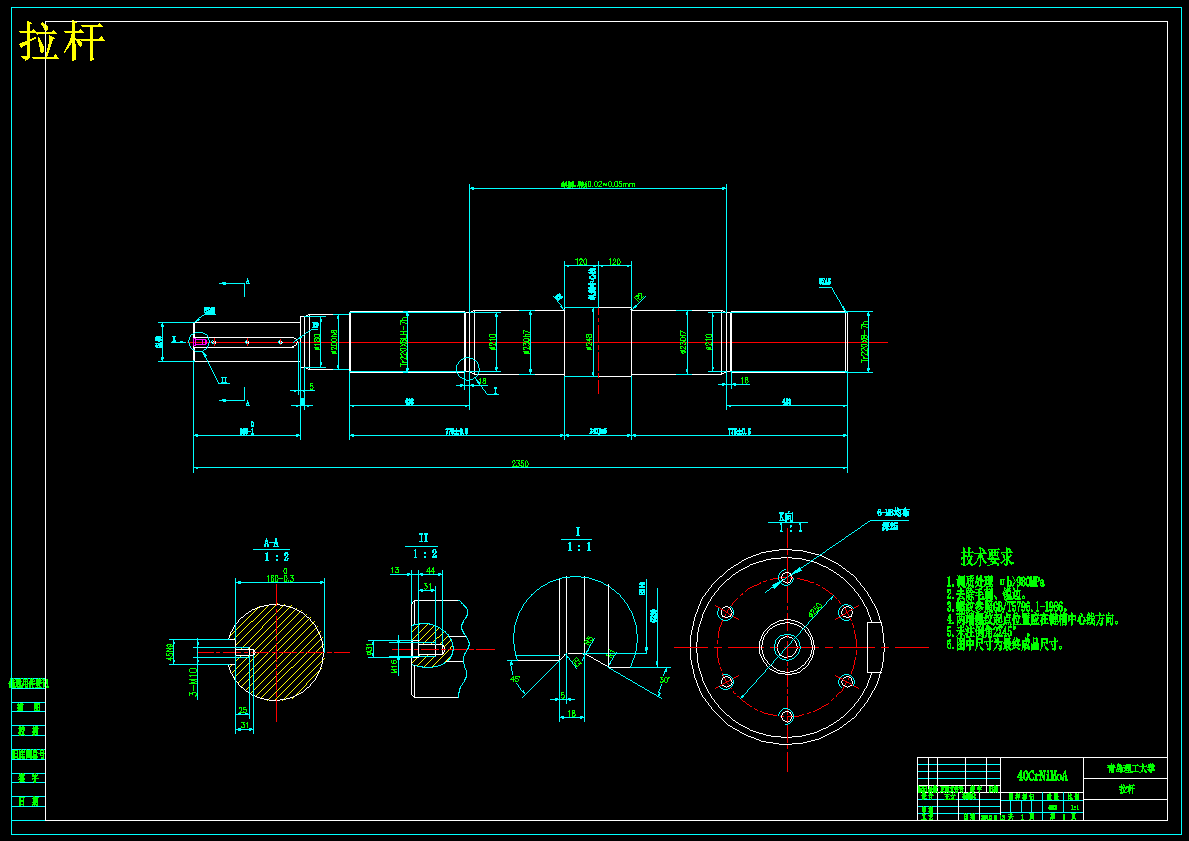The width and height of the screenshot is (1189, 841).
Task: Select requirement line 3 citing GB/T5796.1-1986
Action: coord(1007,607)
